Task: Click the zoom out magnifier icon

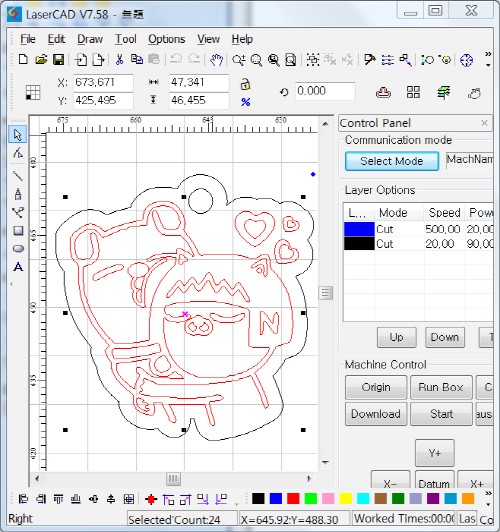Action: (256, 60)
